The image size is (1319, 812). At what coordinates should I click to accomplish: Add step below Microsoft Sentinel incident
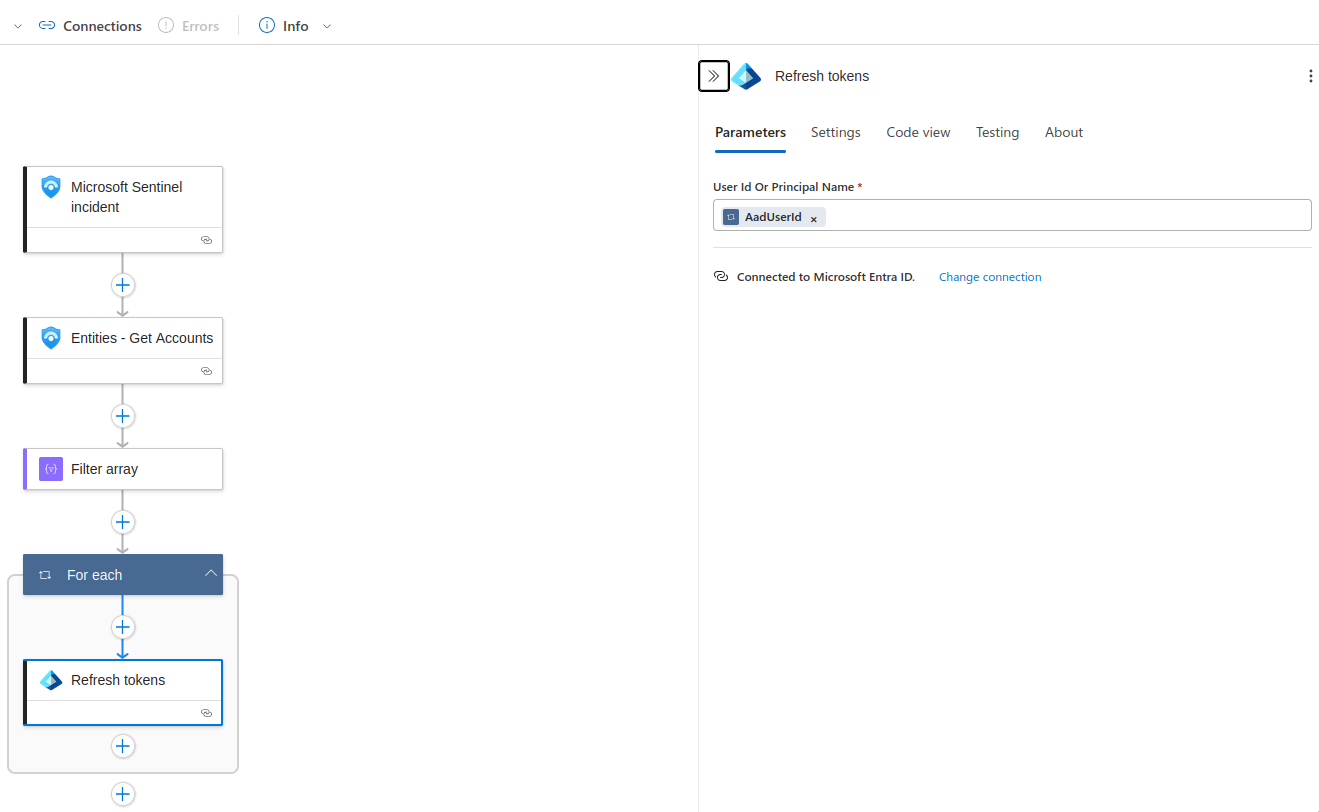tap(123, 285)
